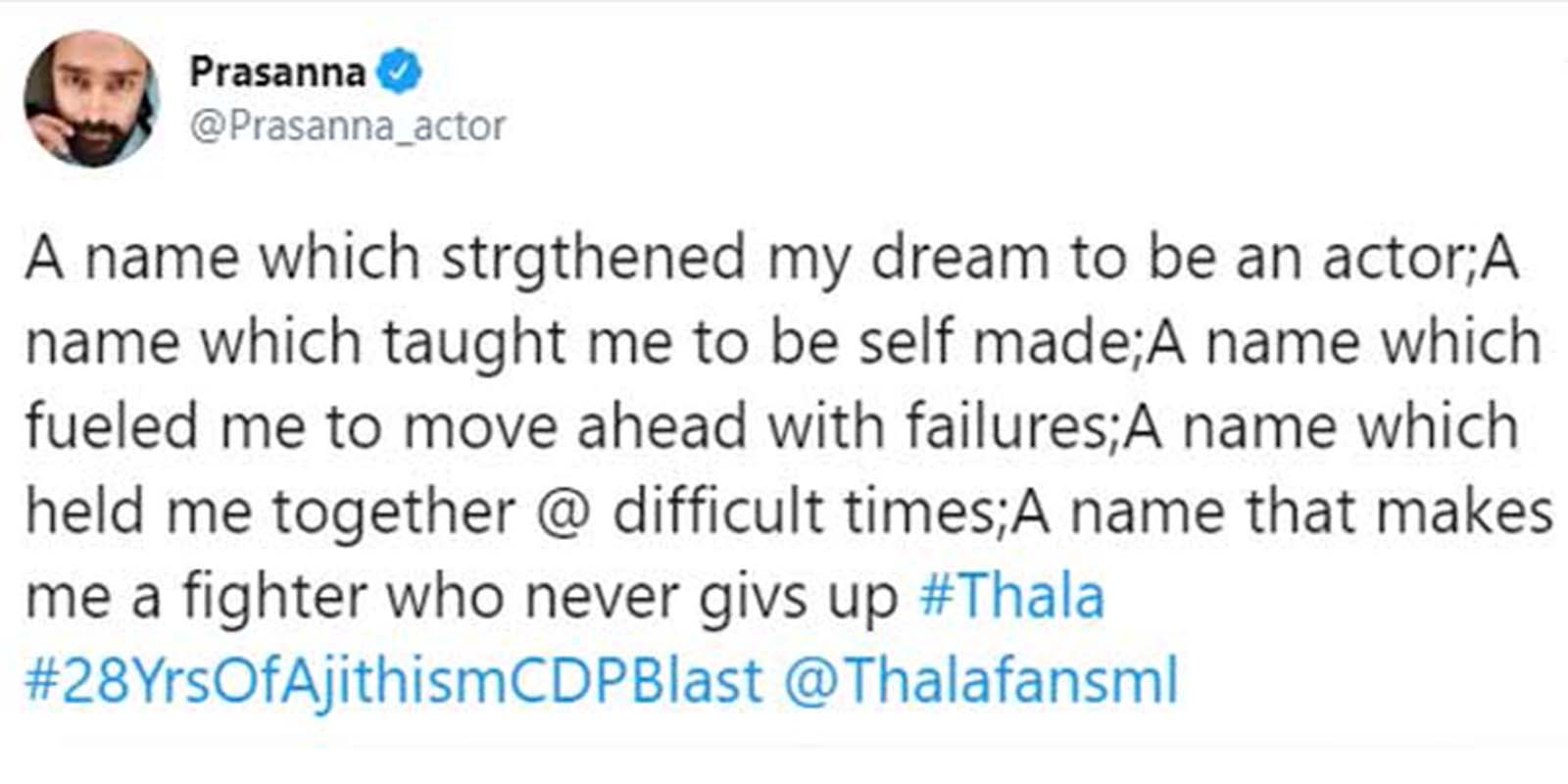Viewport: 1568px width, 784px height.
Task: Visit the @Thalafansml mention
Action: [980, 680]
